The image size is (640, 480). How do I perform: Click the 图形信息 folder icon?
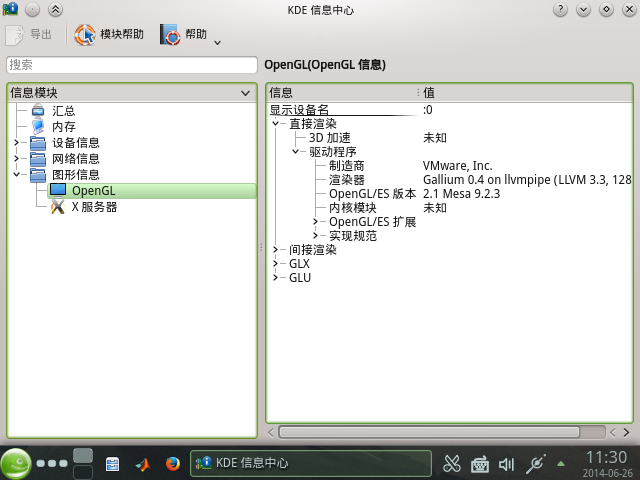38,175
